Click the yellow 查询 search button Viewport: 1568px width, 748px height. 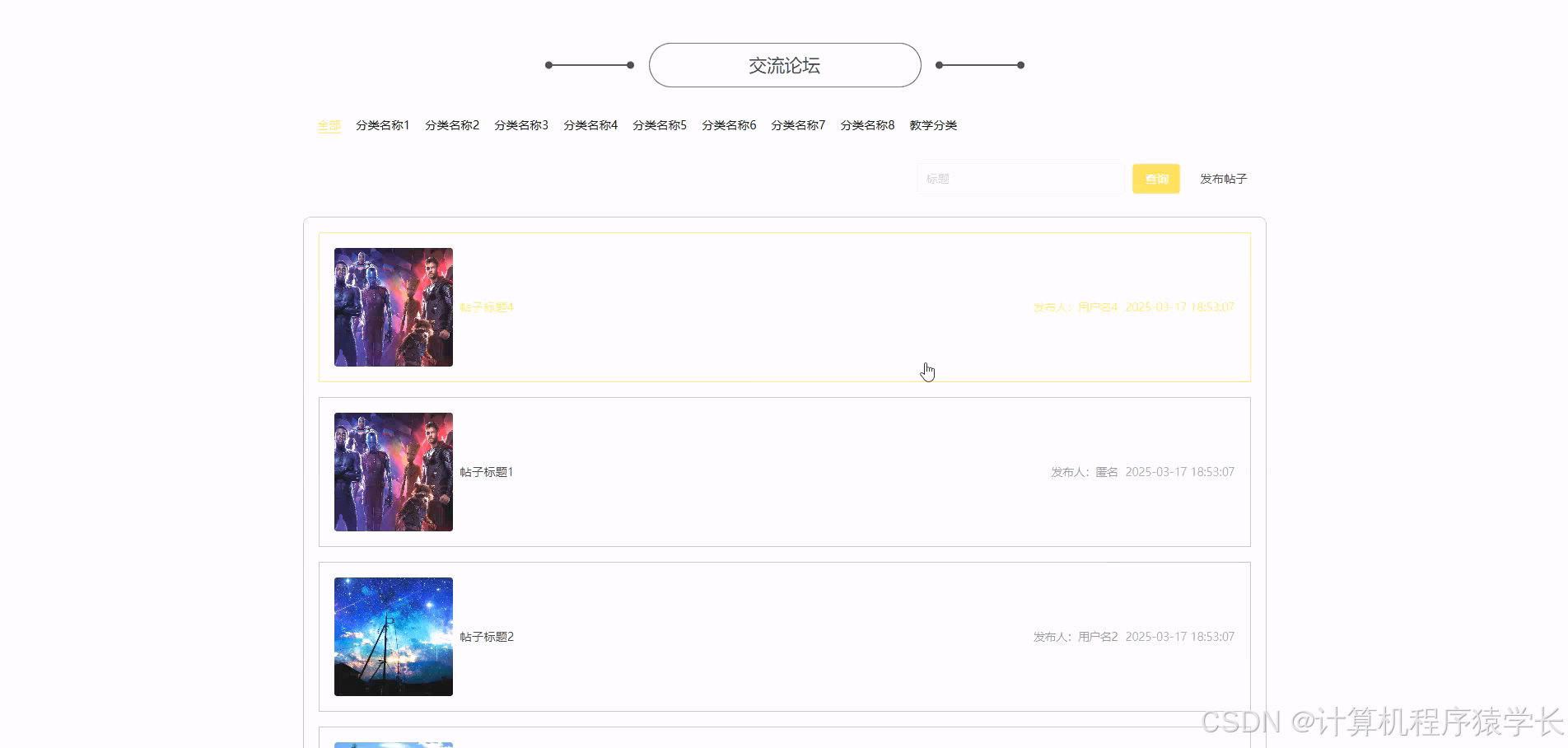1155,179
